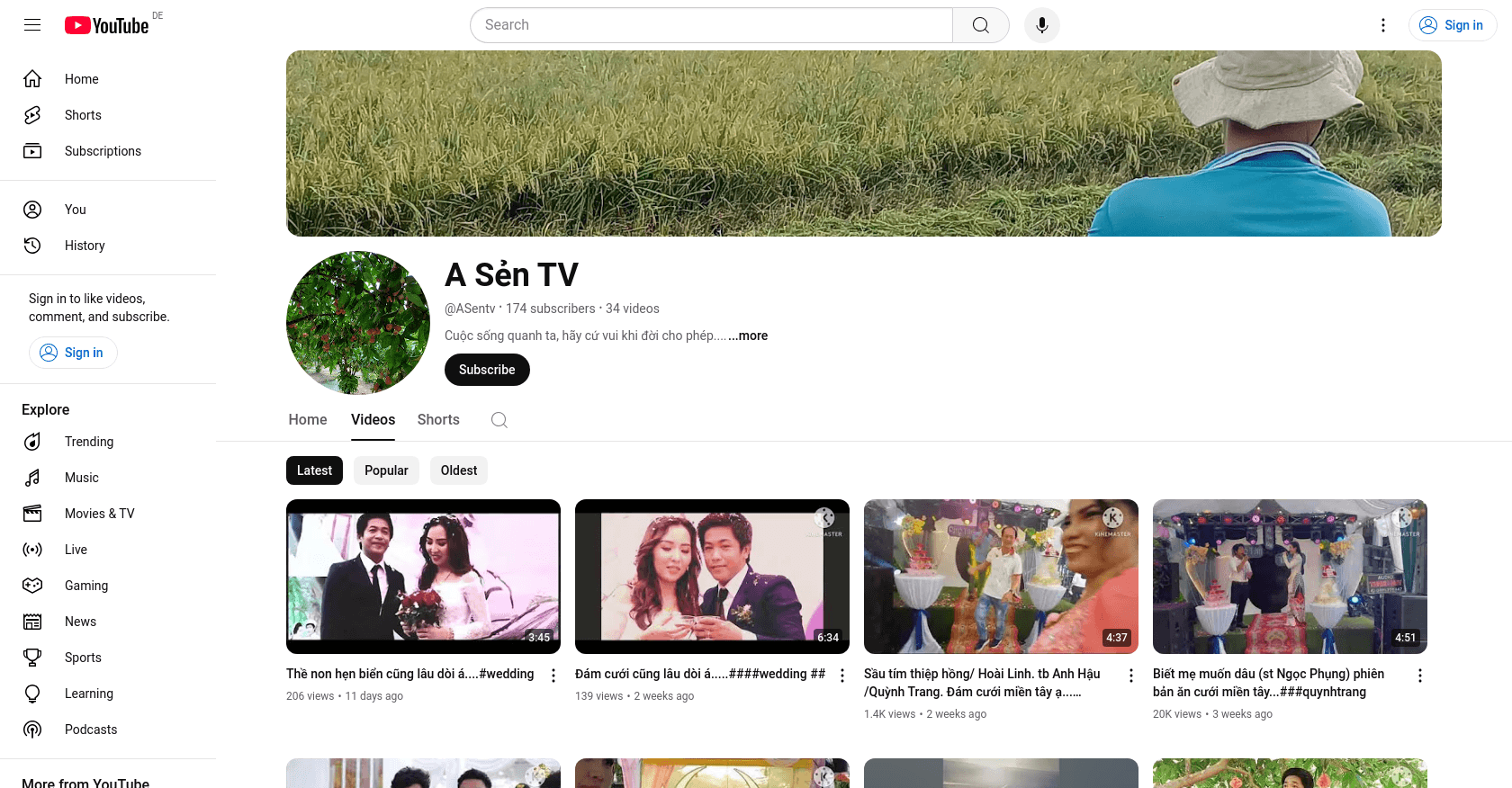Switch to the channel Shorts tab

point(438,420)
